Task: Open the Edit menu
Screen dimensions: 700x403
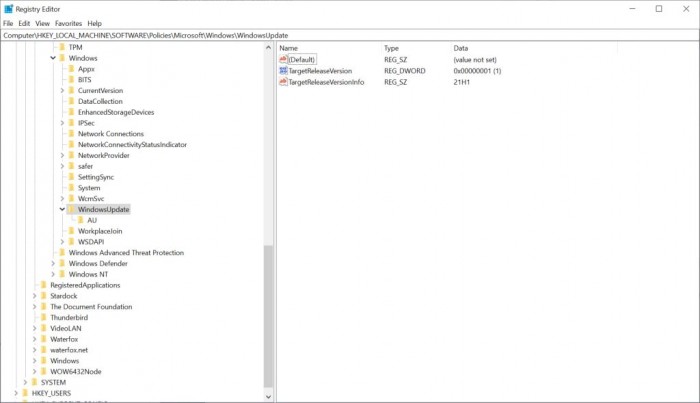Action: [x=24, y=23]
